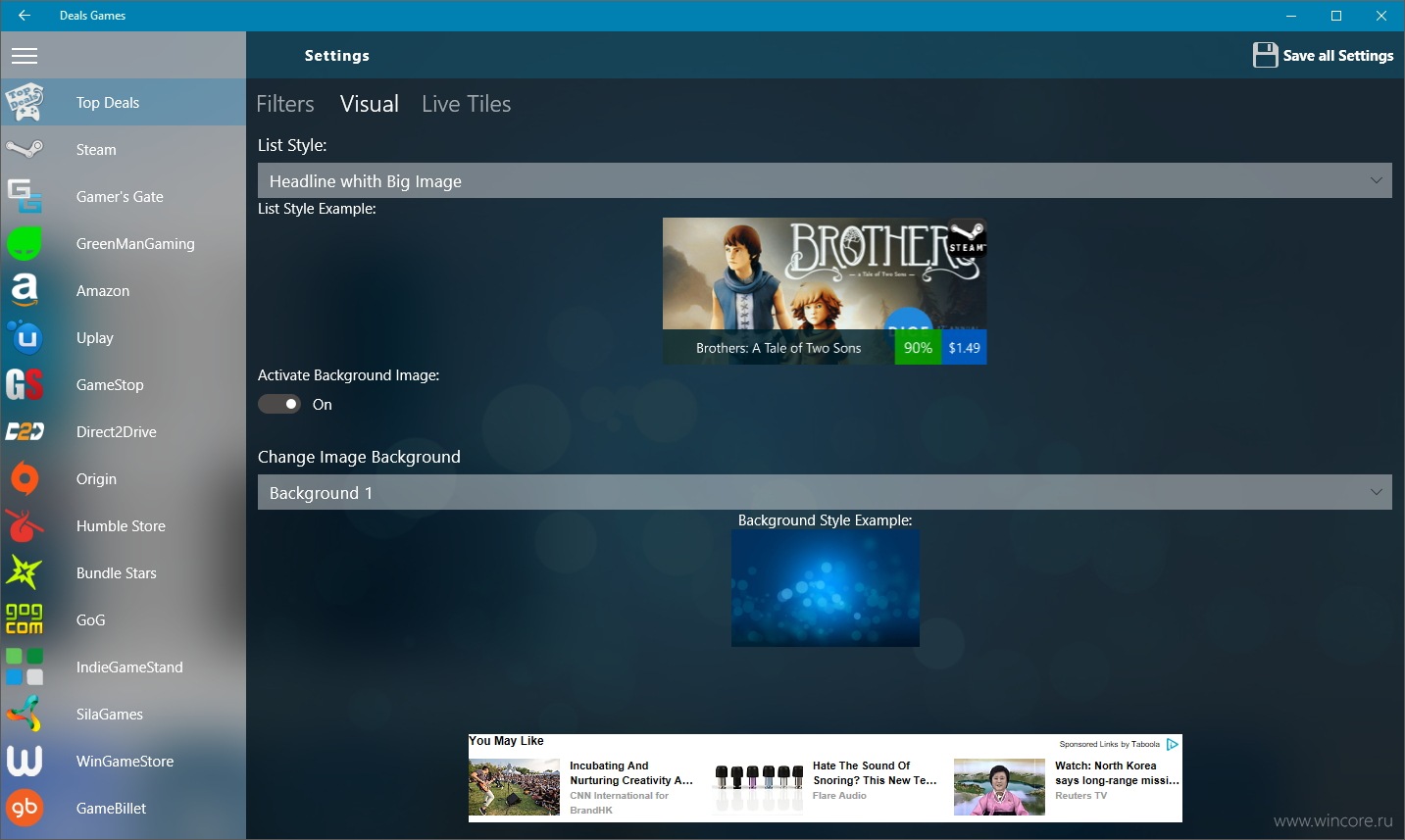Open the List Style dropdown
Screen dimensions: 1405x840
pos(825,180)
